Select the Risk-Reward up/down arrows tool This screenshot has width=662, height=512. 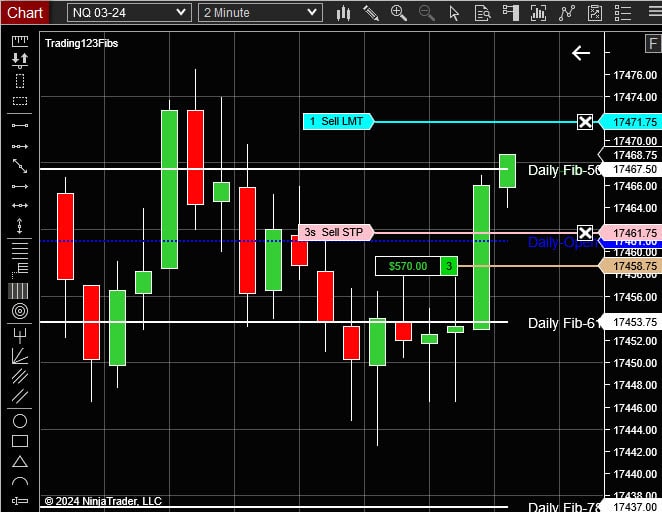pos(20,60)
